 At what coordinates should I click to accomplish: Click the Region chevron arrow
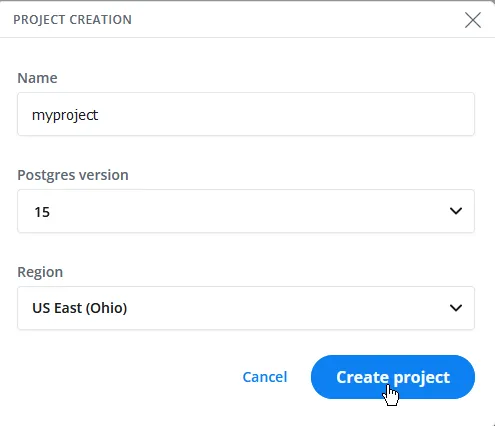point(456,308)
